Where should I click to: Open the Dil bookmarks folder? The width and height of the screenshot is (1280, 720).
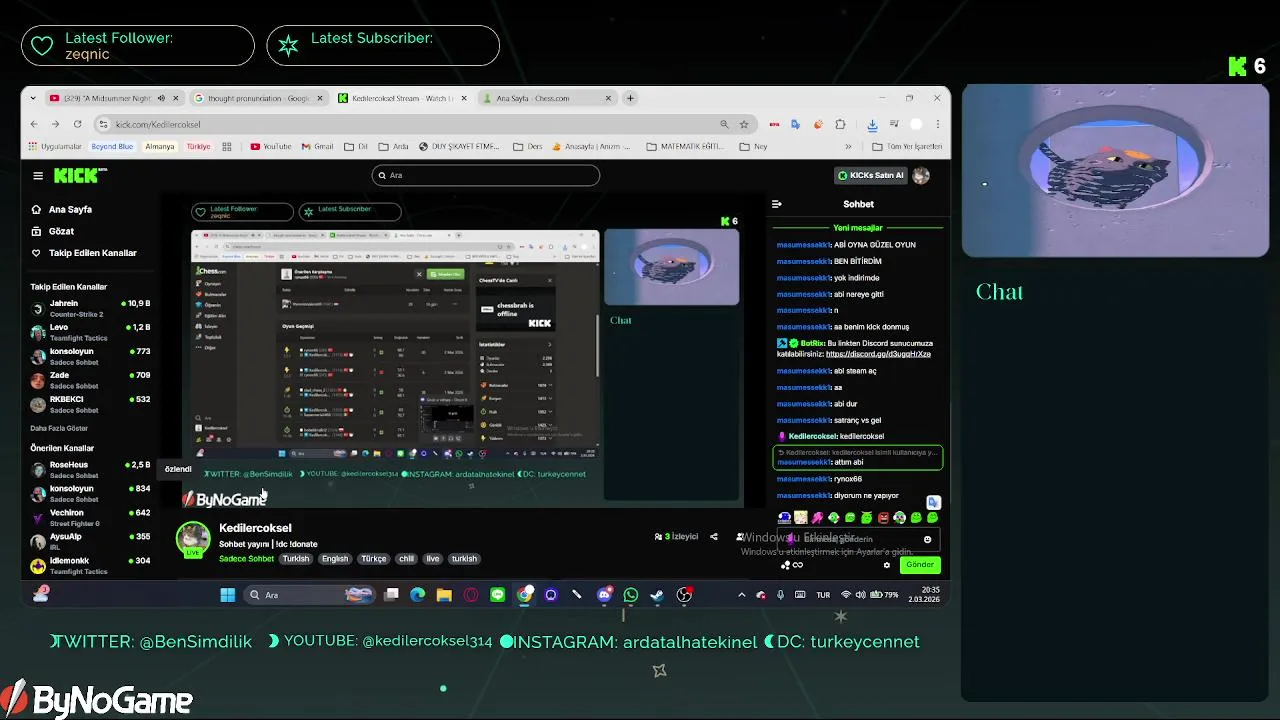point(356,147)
